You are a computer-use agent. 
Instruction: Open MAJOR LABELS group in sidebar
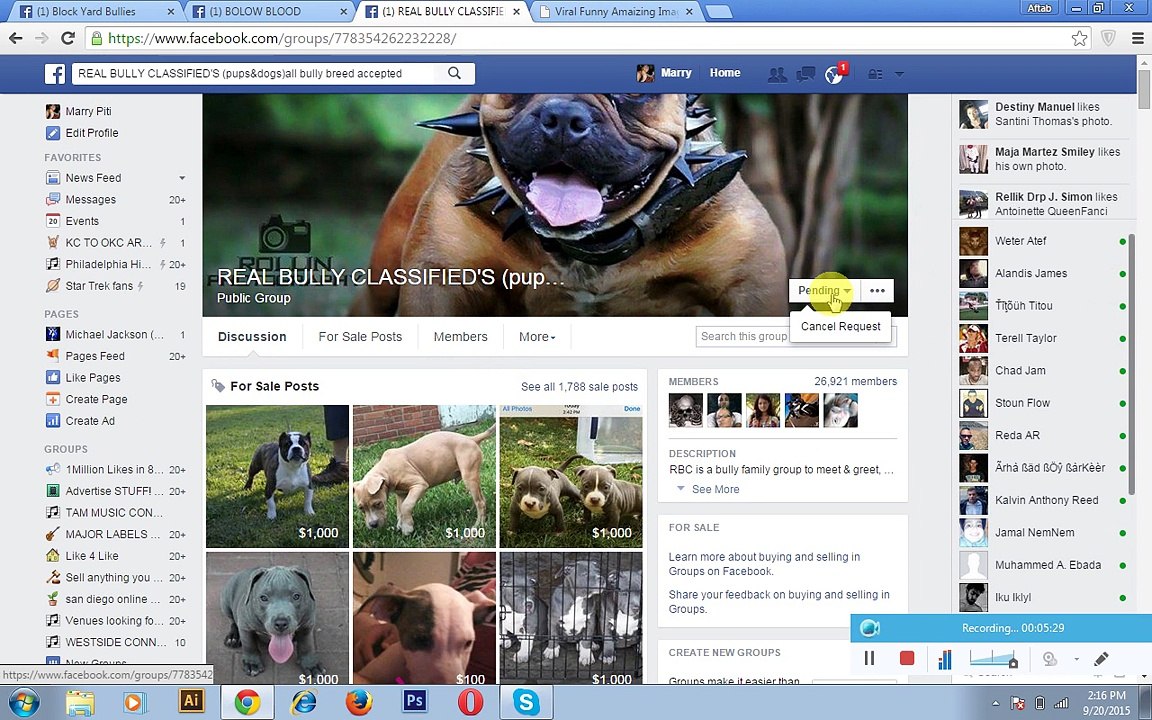point(112,534)
